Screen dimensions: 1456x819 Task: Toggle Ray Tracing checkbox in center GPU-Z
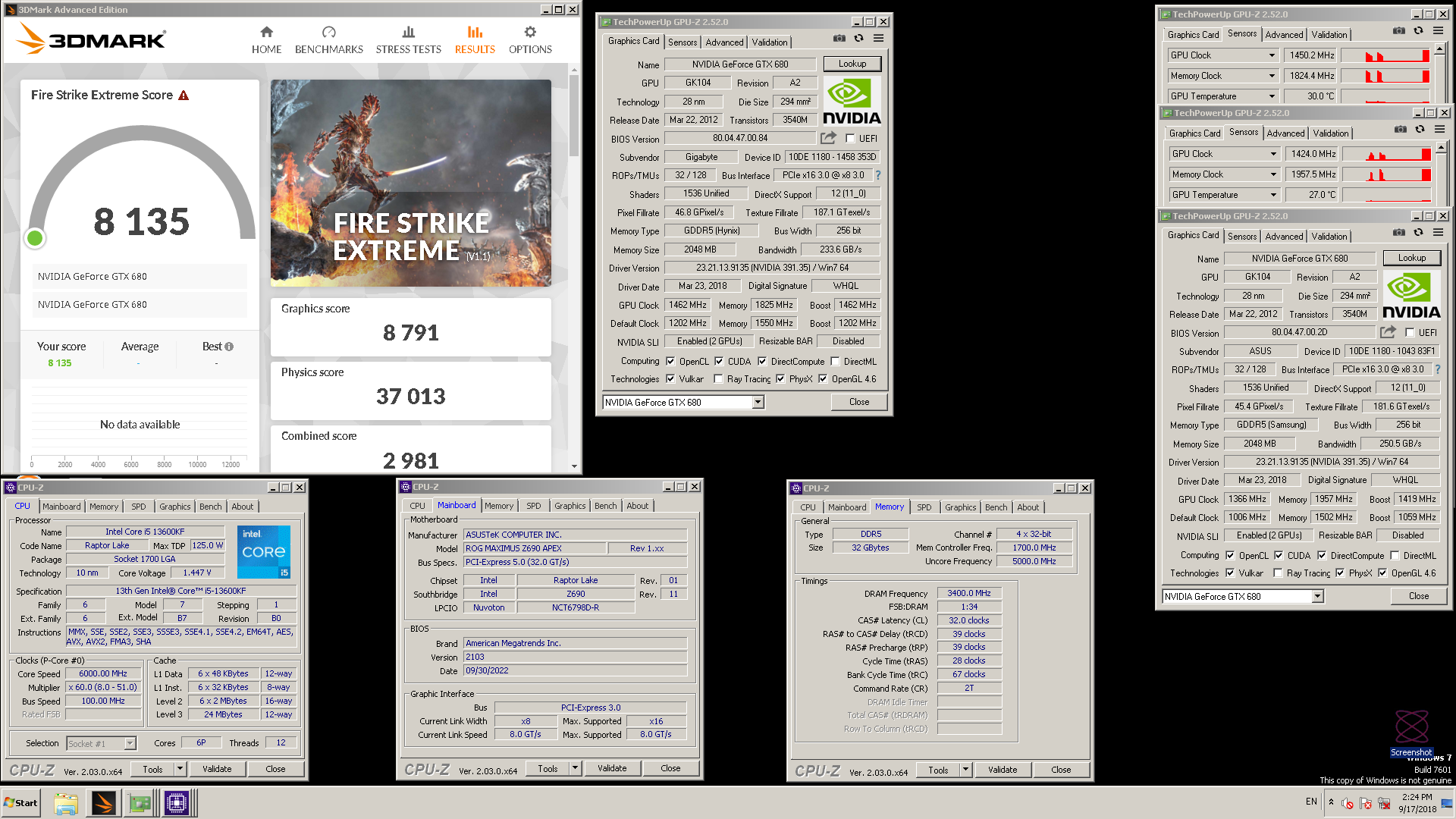pyautogui.click(x=718, y=379)
